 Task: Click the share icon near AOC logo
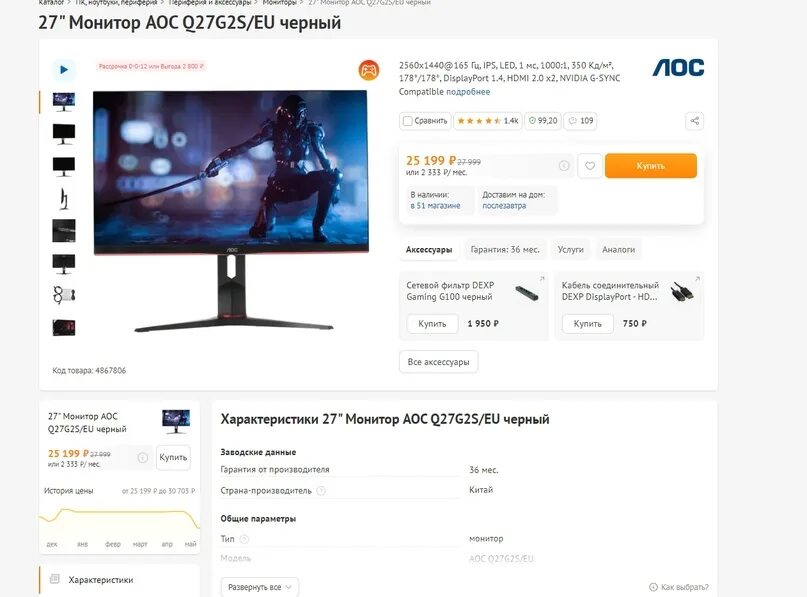pos(694,121)
